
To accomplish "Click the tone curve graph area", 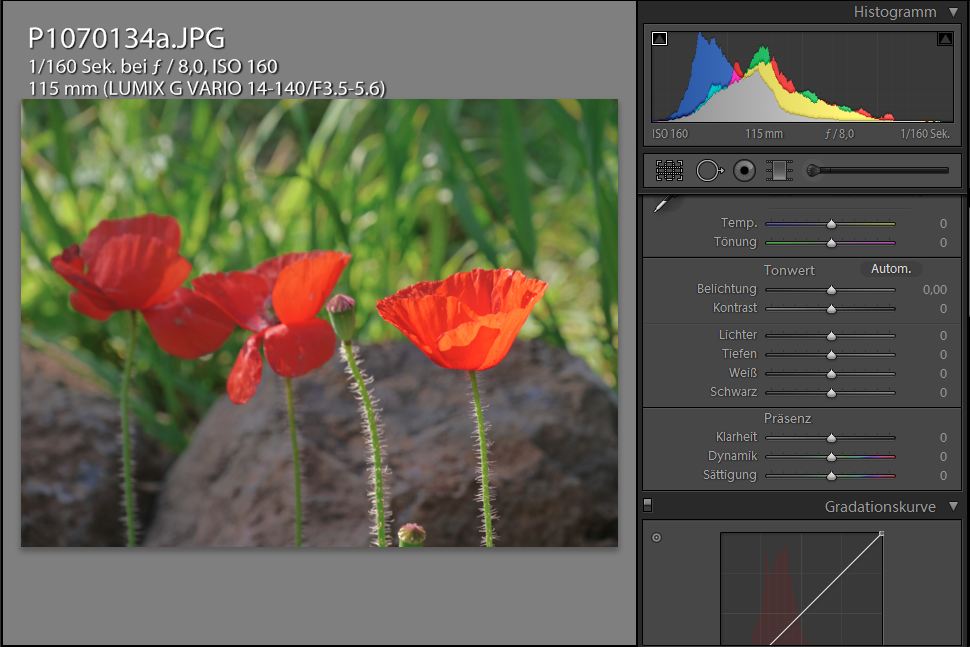I will tap(802, 589).
